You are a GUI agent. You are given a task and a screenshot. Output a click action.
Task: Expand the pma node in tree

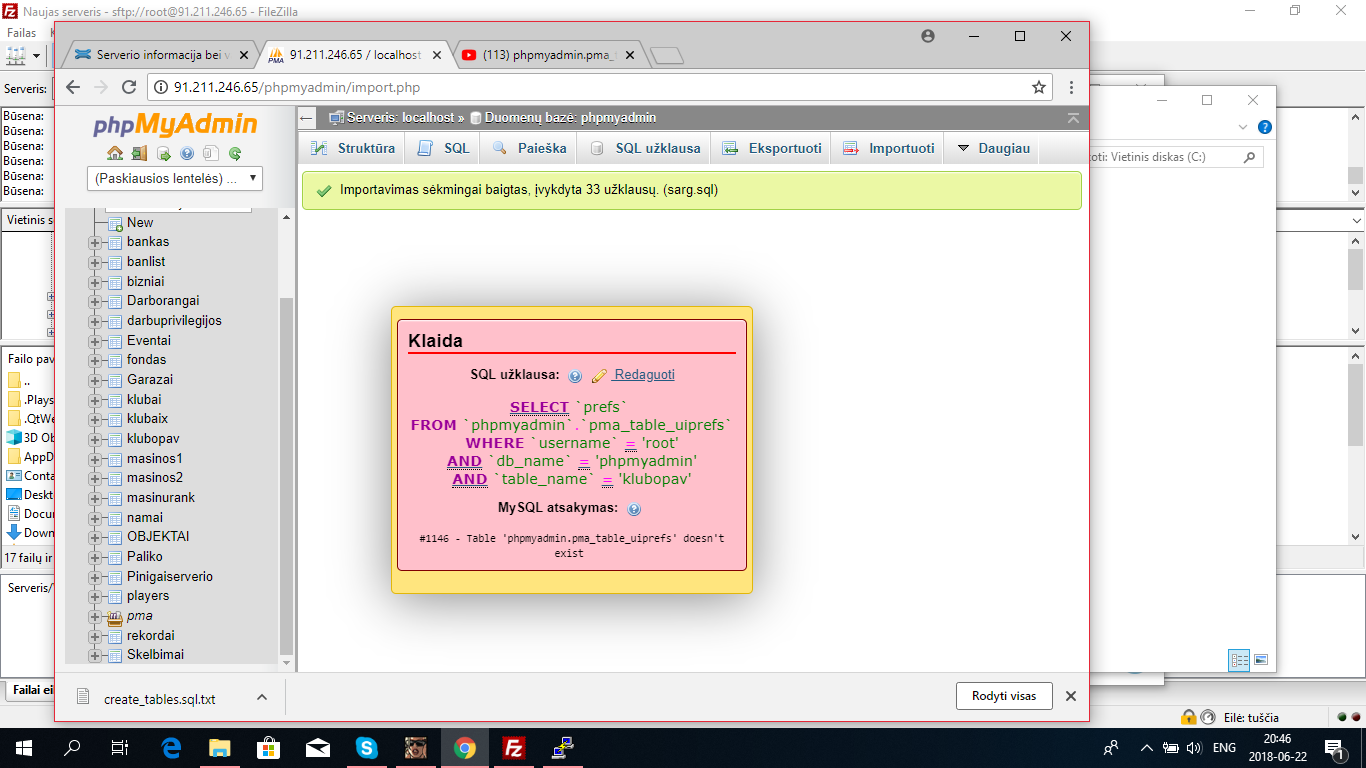coord(95,616)
